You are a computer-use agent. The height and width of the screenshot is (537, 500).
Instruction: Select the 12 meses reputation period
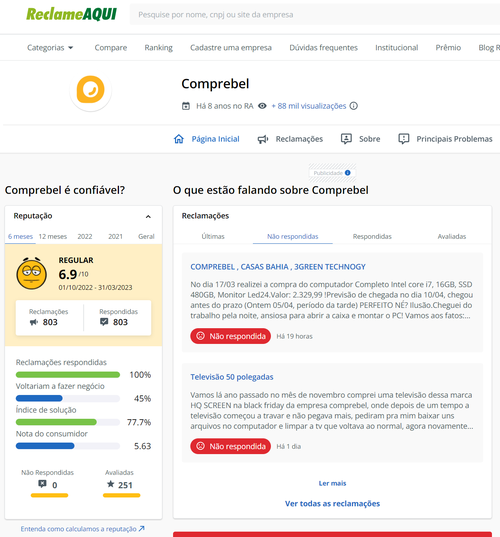pyautogui.click(x=53, y=236)
